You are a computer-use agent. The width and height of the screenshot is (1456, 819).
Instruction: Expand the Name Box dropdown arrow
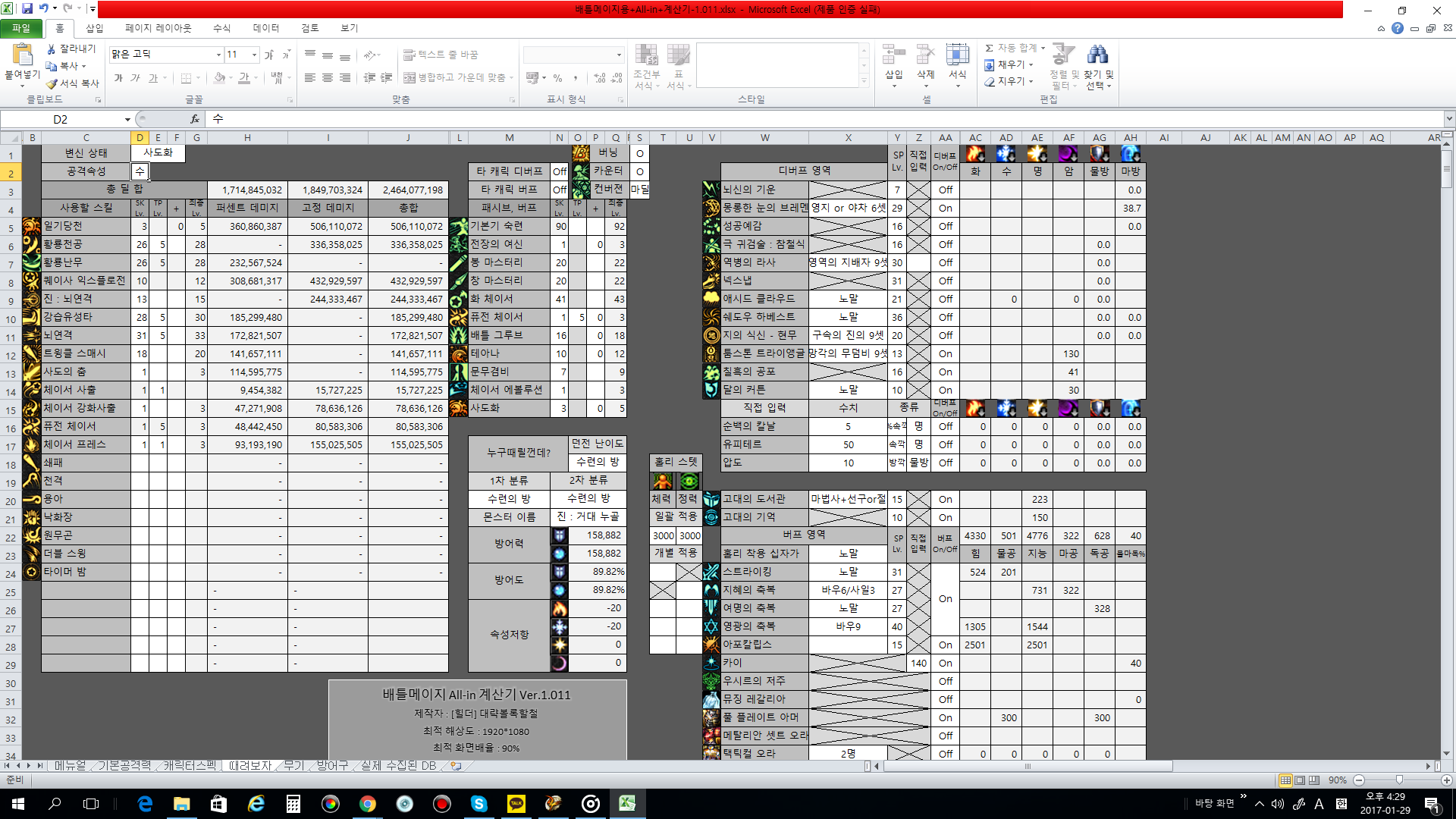point(127,119)
